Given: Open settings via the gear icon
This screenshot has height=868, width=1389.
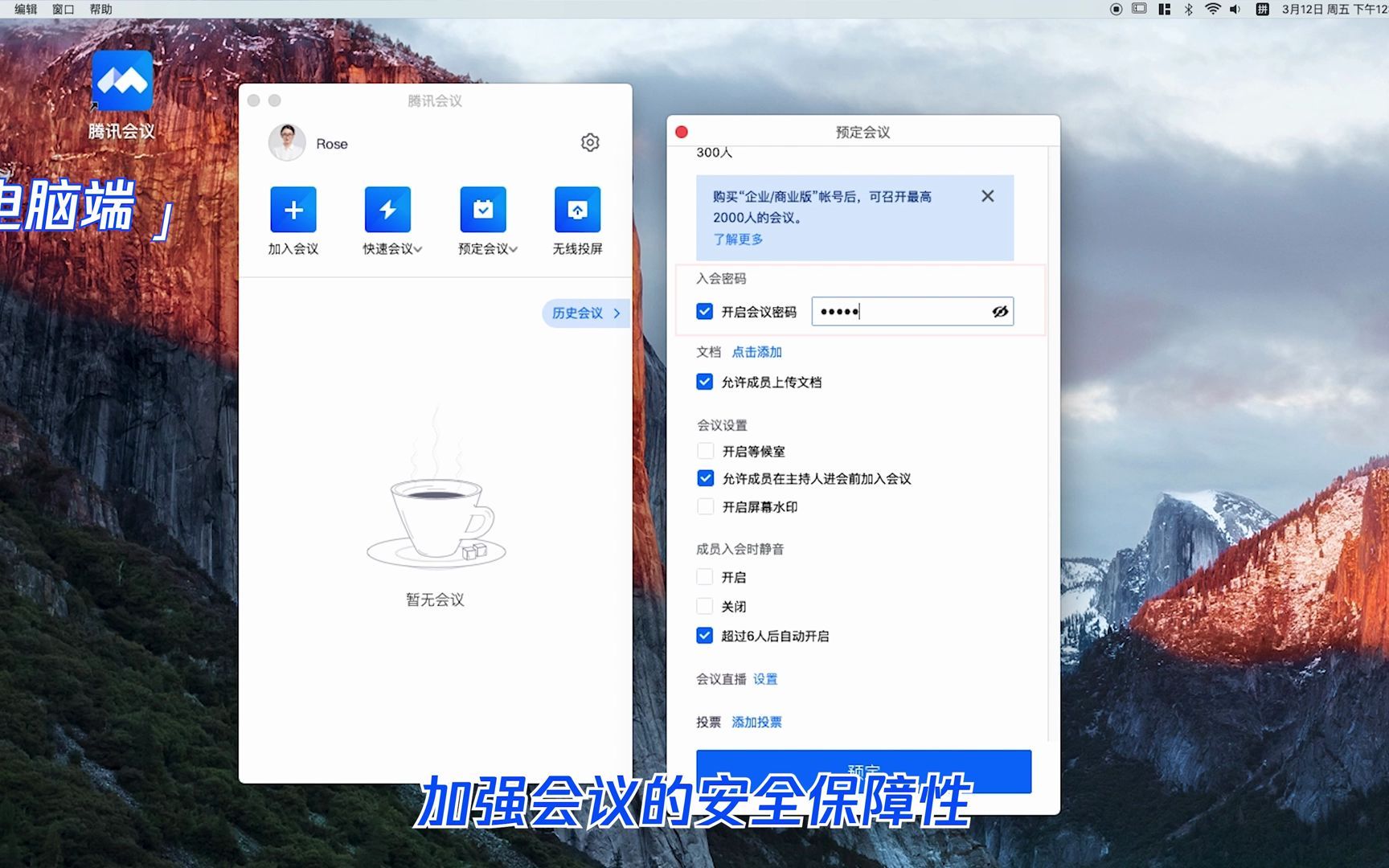Looking at the screenshot, I should click(590, 142).
